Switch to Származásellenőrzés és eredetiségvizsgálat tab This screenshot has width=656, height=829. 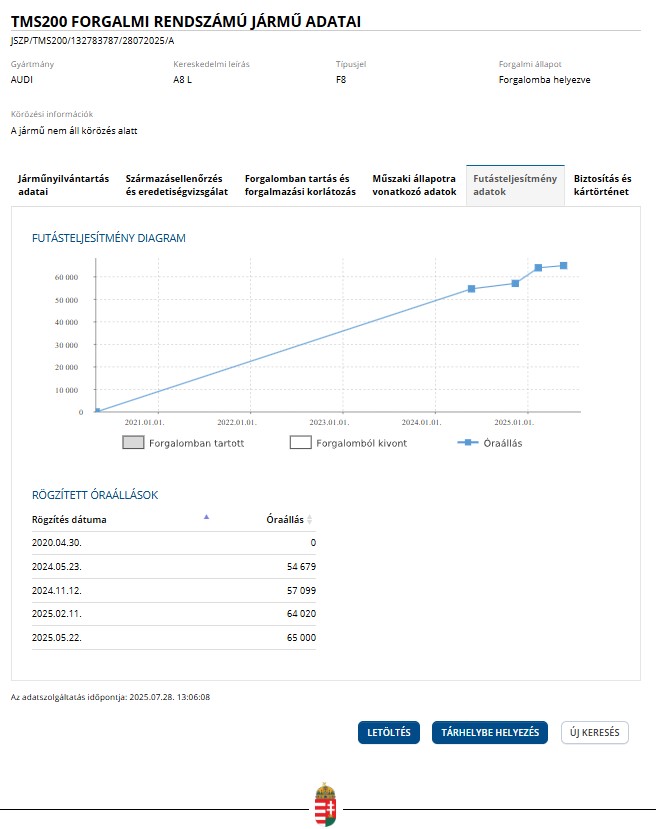(x=177, y=185)
